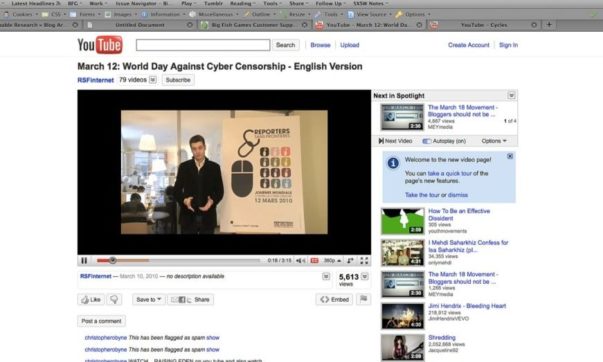Click the Subscribe button
Viewport: 603px width, 362px height.
point(178,80)
